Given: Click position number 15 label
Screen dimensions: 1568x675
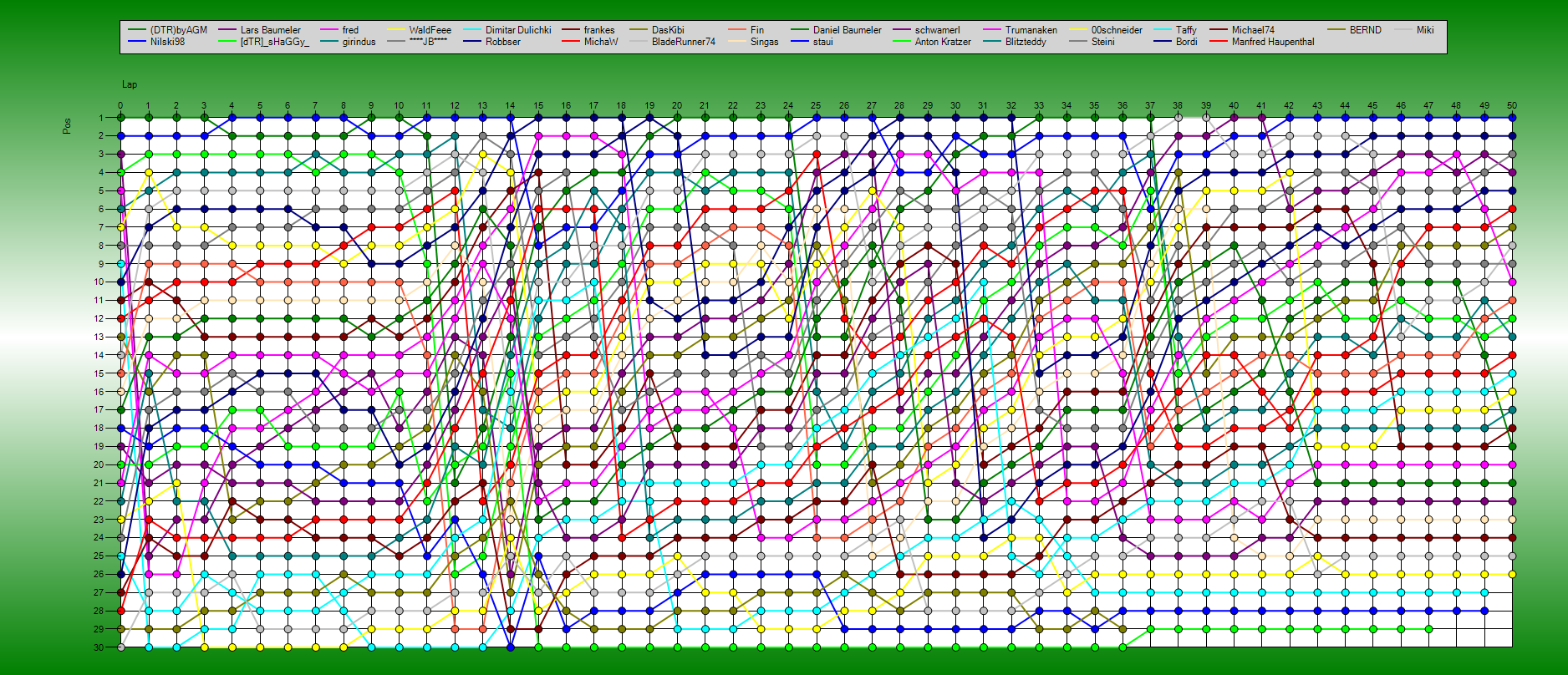Looking at the screenshot, I should 99,373.
